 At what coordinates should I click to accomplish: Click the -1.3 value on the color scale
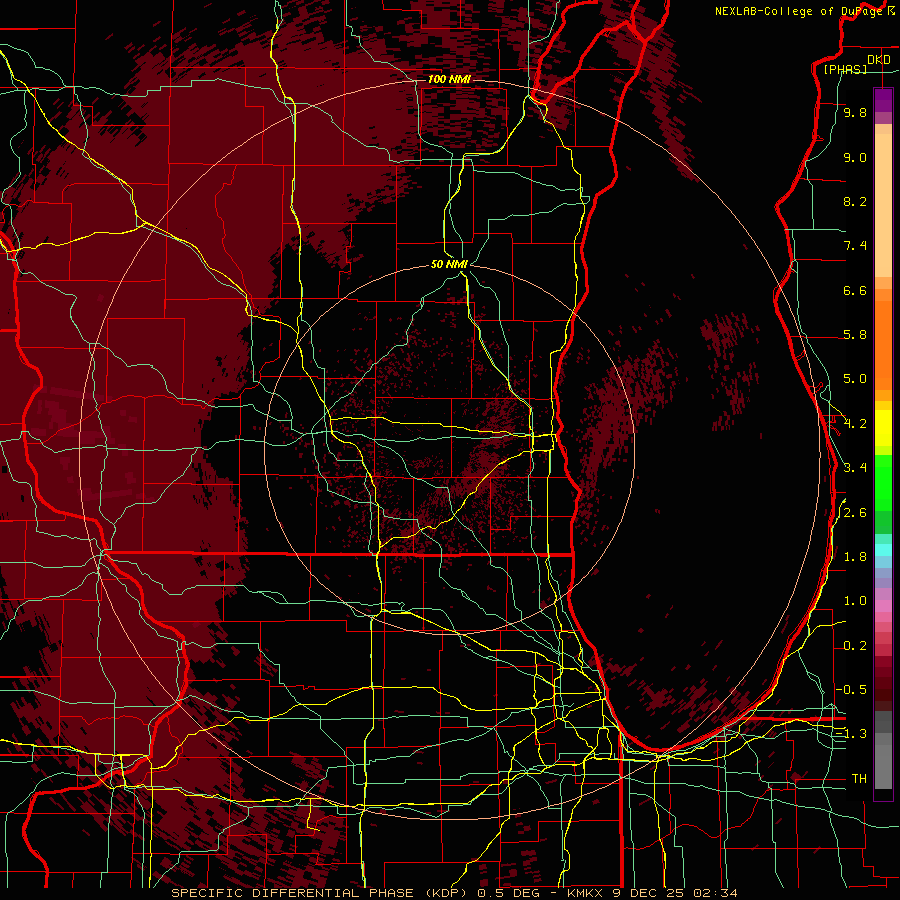[851, 734]
